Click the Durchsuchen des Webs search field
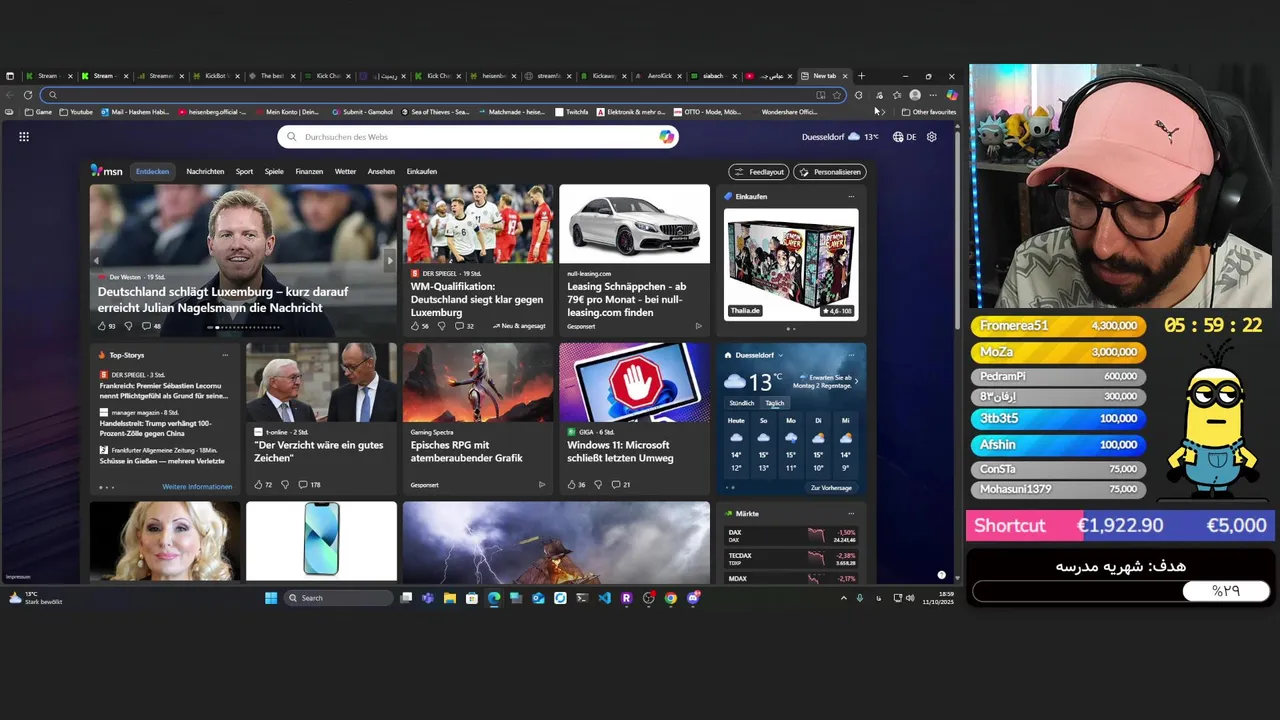The image size is (1280, 720). [x=478, y=137]
